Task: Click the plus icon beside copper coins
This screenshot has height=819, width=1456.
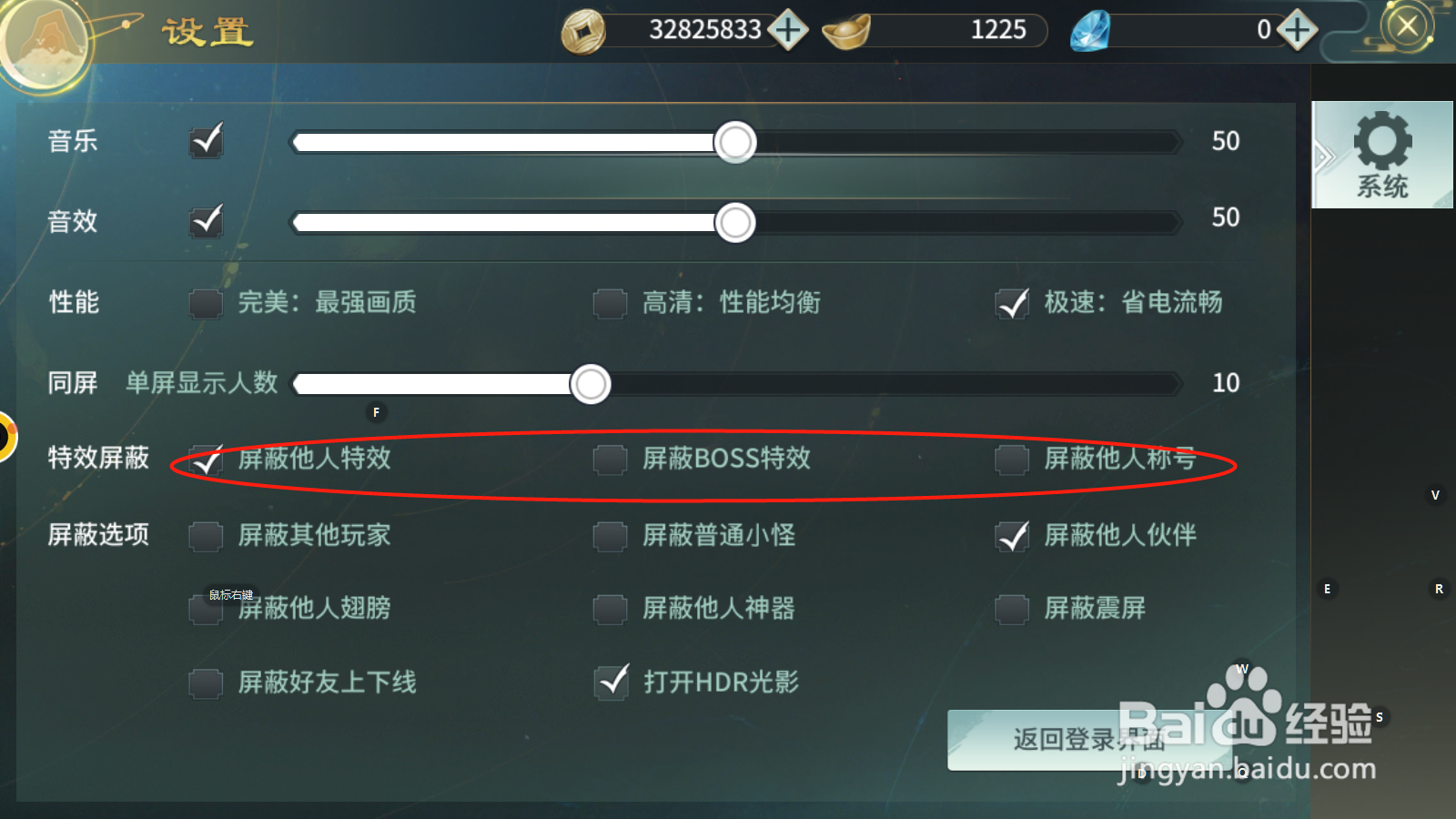Action: [x=788, y=30]
